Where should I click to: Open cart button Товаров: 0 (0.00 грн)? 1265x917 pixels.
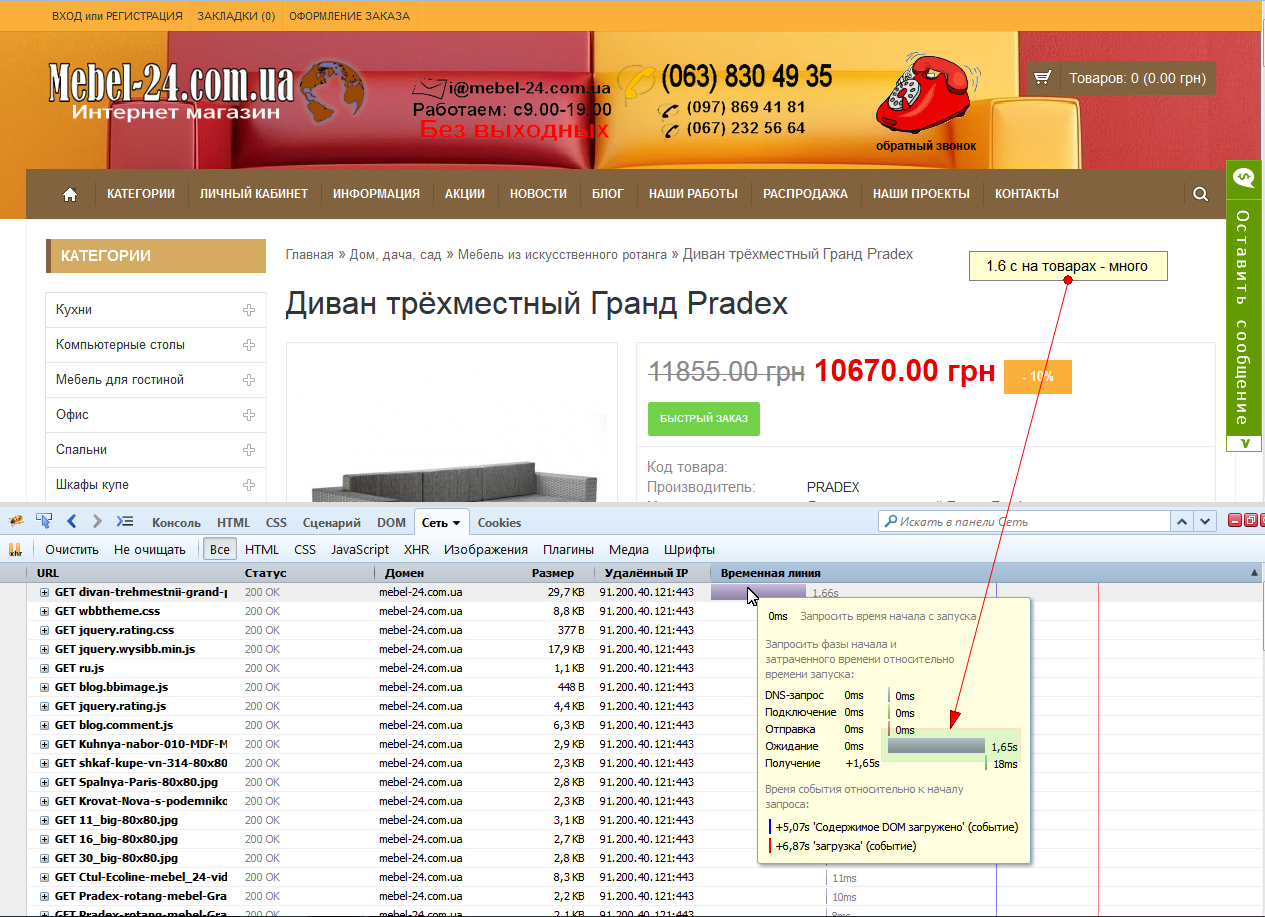point(1122,78)
